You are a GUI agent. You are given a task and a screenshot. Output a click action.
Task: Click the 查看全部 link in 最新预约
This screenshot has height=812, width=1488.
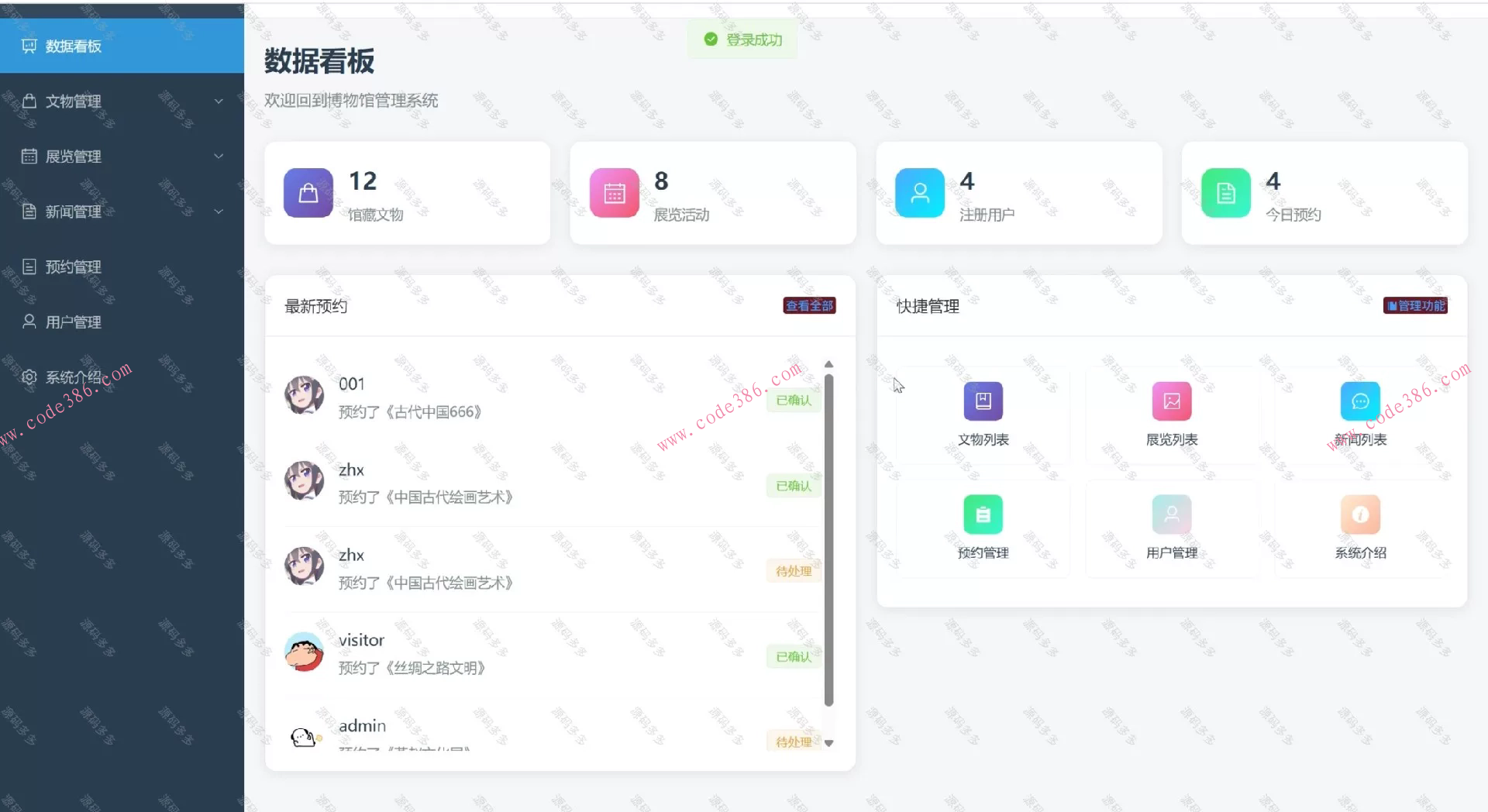[809, 306]
